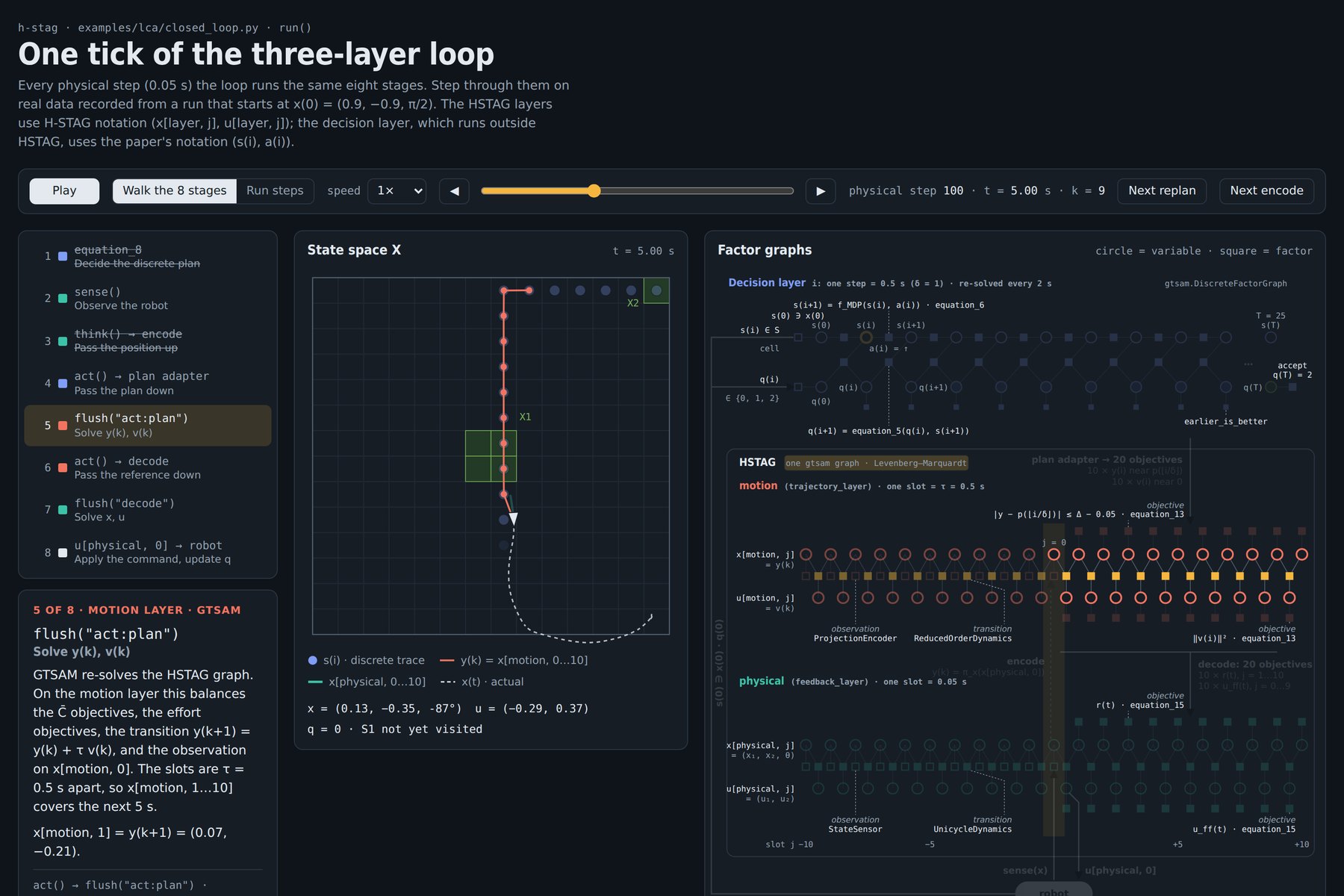Click the 'one gtsam graph · Levenberg–Marquardt' badge
Image resolution: width=1344 pixels, height=896 pixels.
tap(876, 463)
